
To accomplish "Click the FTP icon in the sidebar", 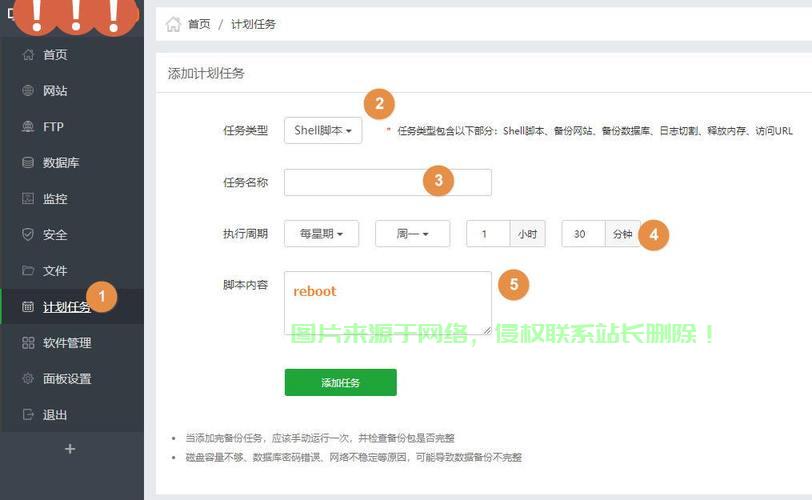I will click(x=28, y=126).
